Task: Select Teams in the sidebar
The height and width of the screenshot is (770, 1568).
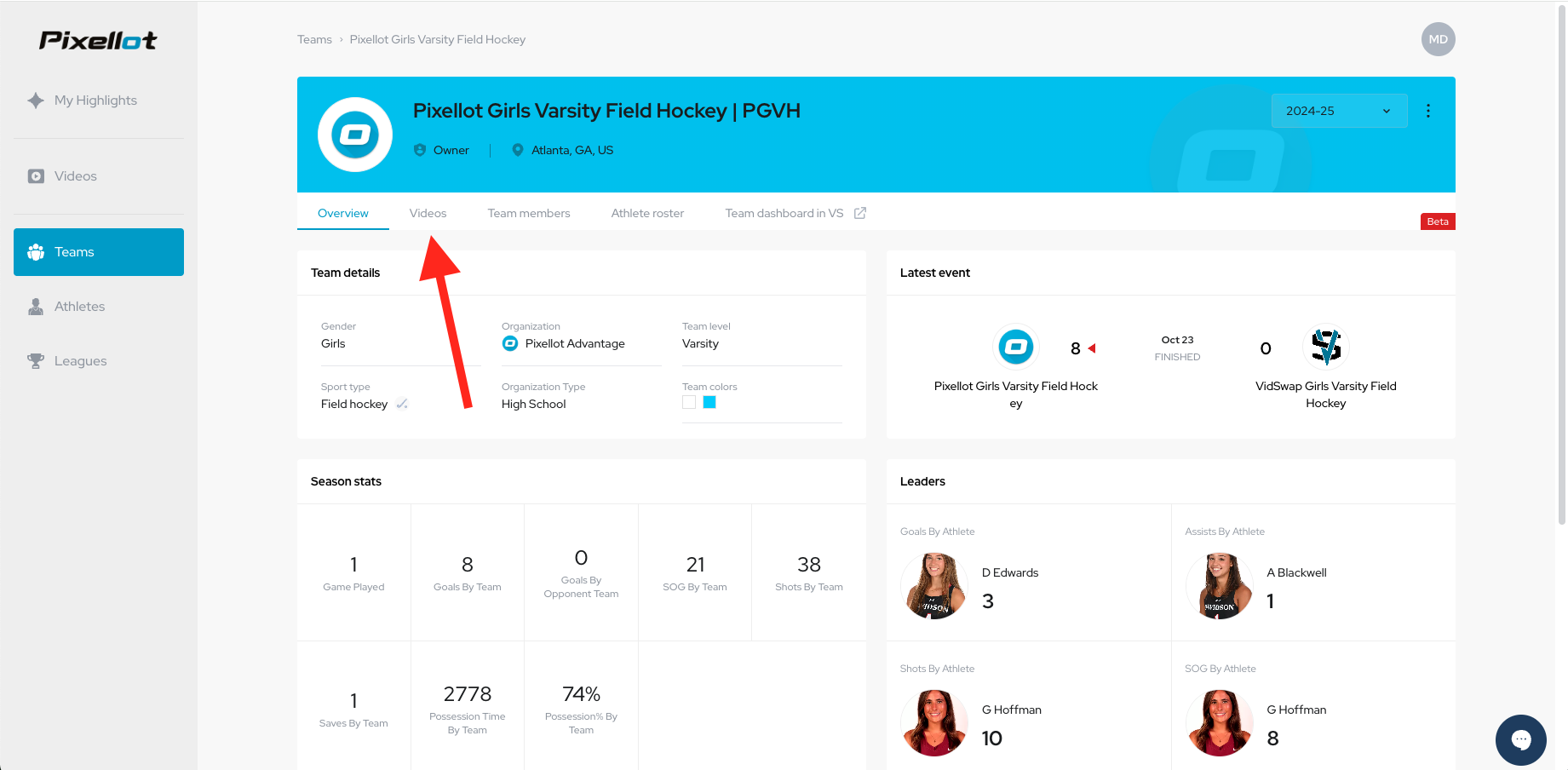Action: (99, 252)
